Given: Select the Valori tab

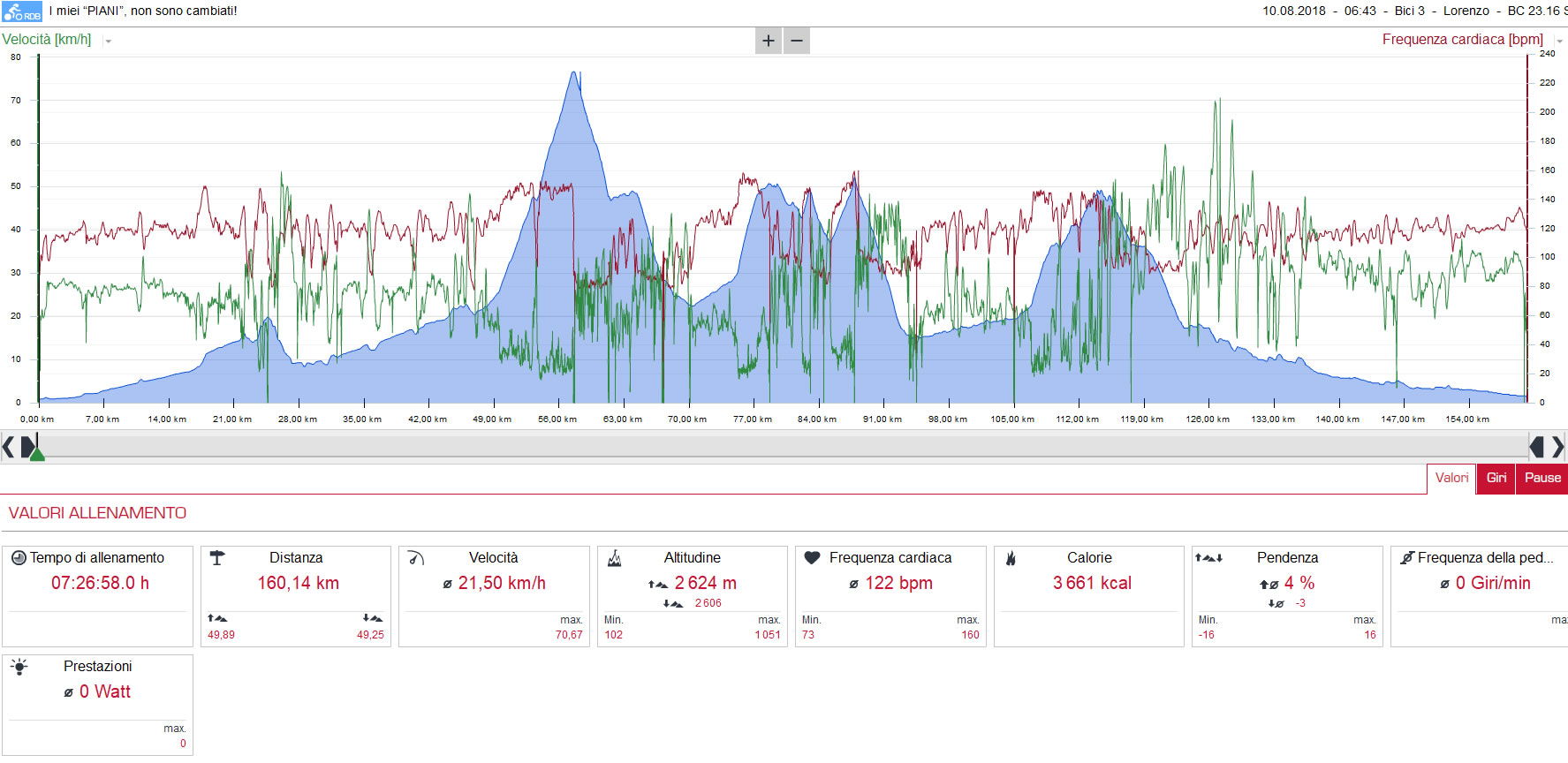Looking at the screenshot, I should tap(1451, 479).
